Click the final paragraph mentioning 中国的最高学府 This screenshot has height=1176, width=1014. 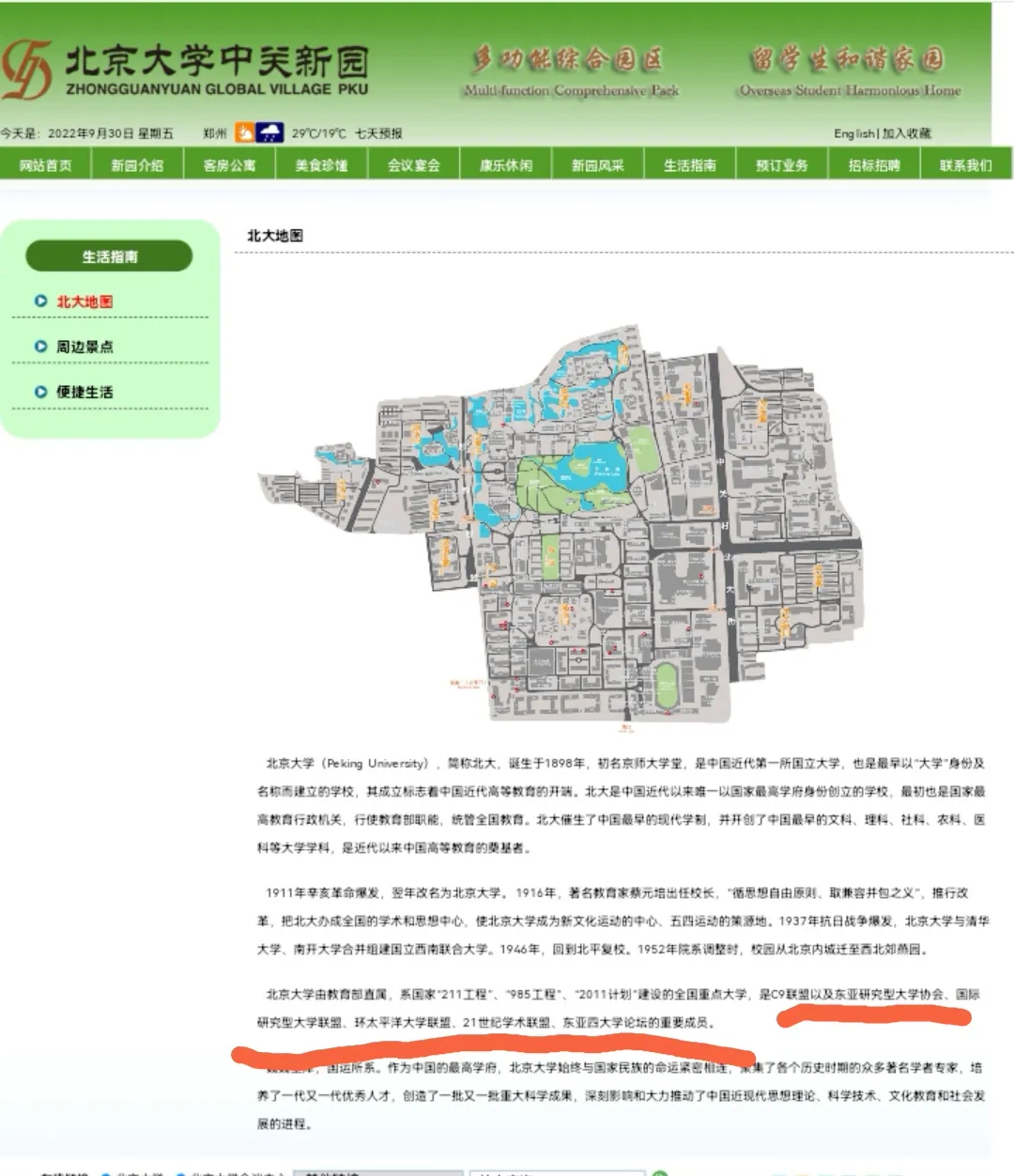click(622, 1095)
